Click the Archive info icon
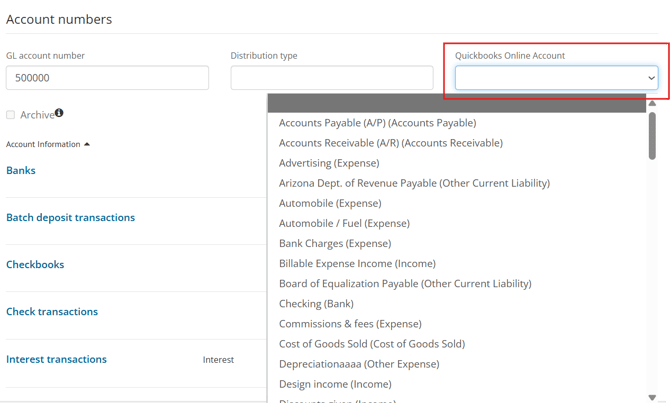Screen dimensions: 670x403 click(x=59, y=113)
